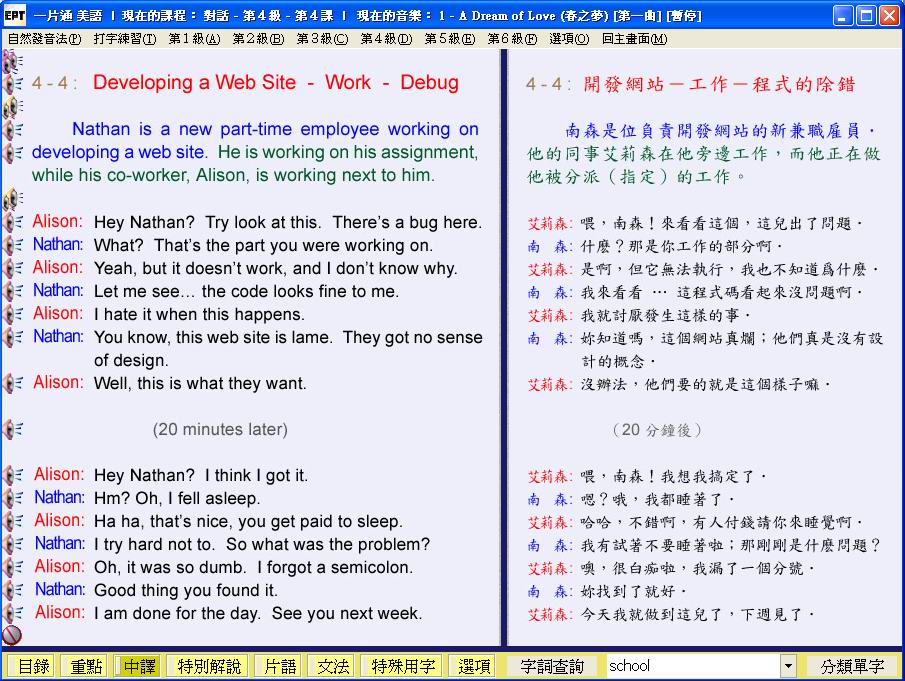Image resolution: width=905 pixels, height=681 pixels.
Task: Toggle the 中譯 Chinese translation button
Action: [x=137, y=666]
